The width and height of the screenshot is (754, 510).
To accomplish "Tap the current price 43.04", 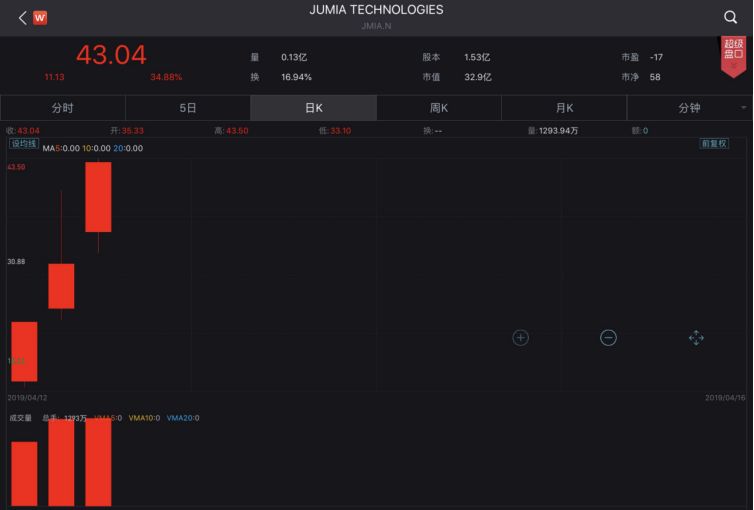I will click(x=111, y=55).
